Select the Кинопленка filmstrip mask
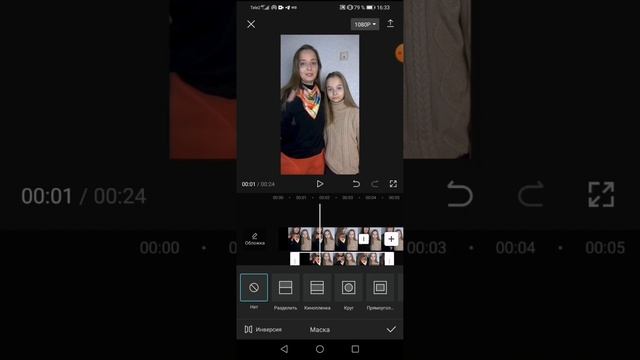 (x=317, y=288)
